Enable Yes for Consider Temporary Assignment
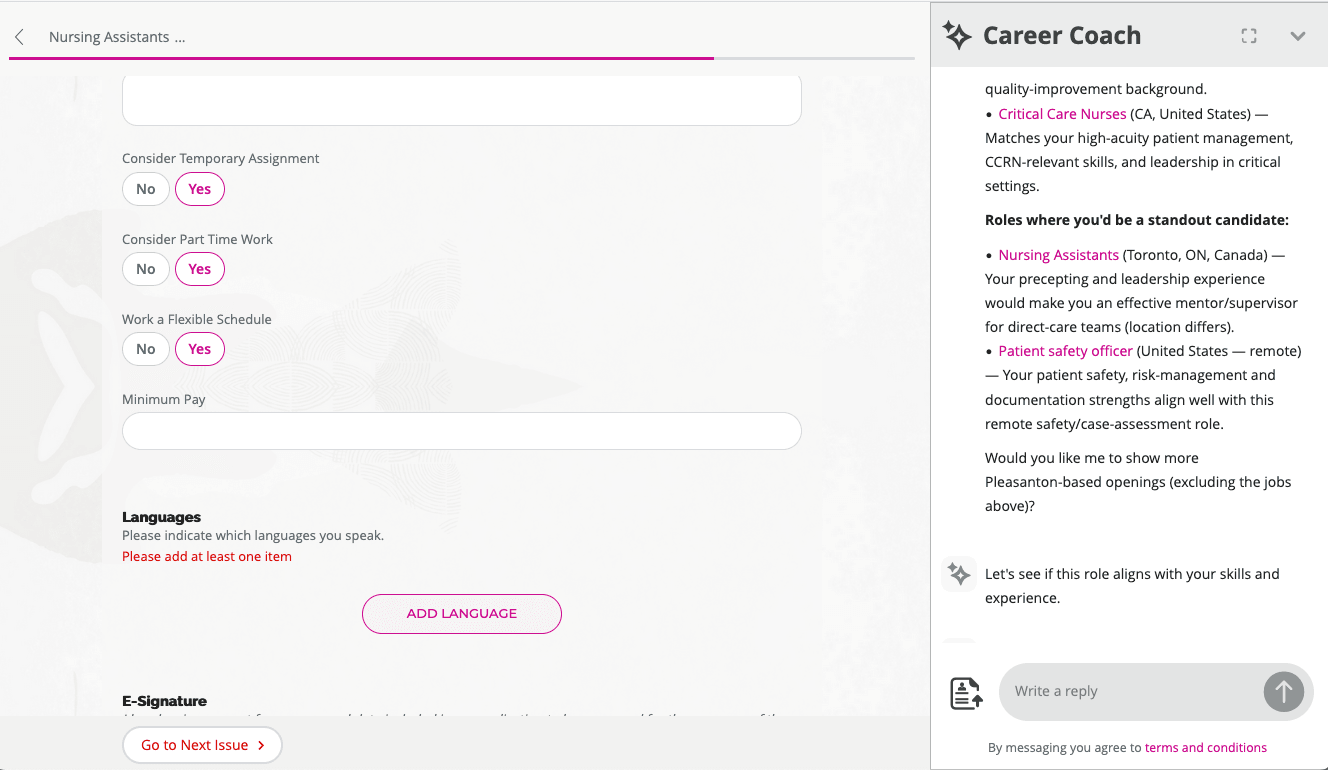The height and width of the screenshot is (770, 1328). coord(199,189)
